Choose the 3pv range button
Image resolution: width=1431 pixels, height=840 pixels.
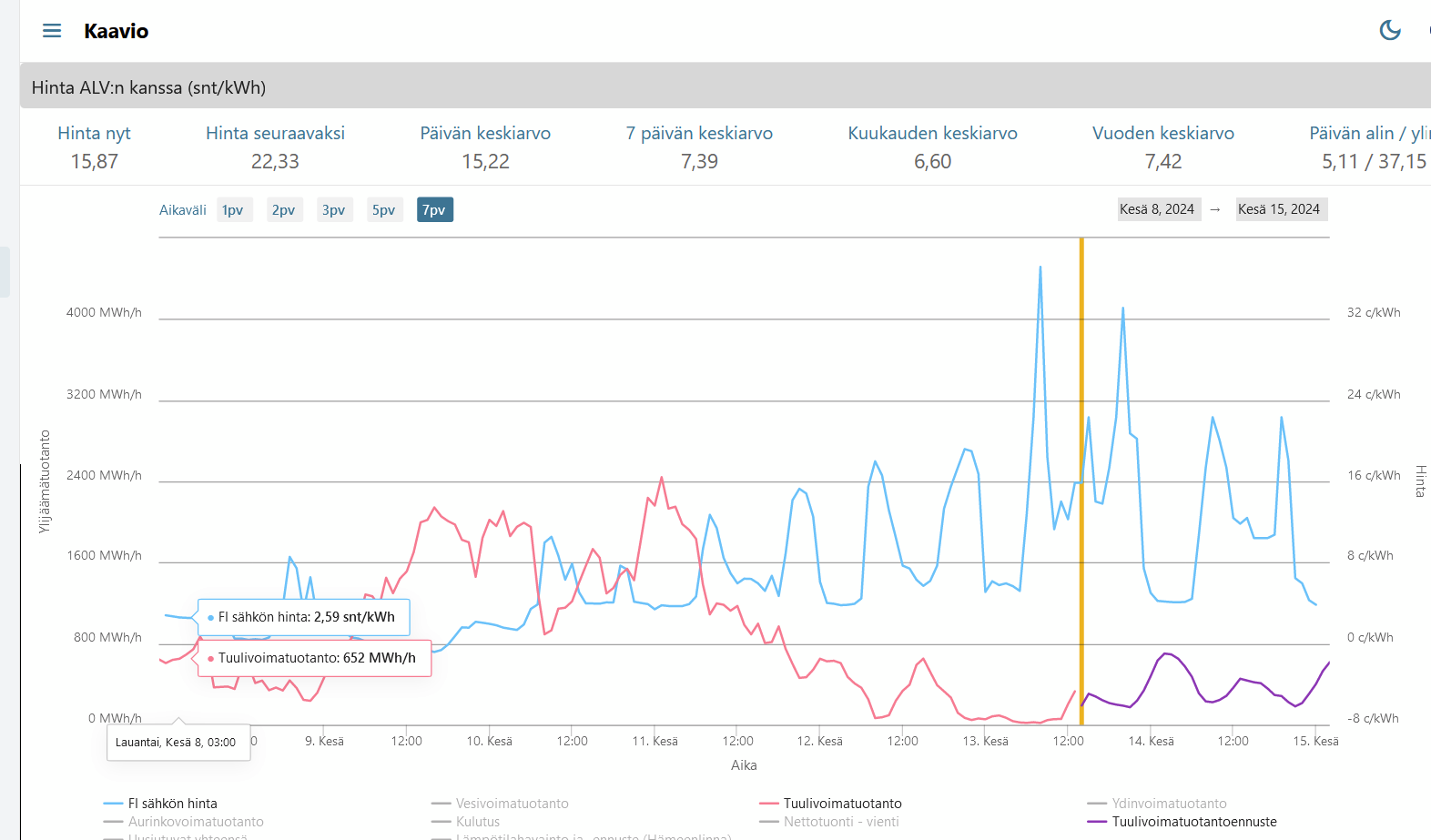tap(333, 210)
